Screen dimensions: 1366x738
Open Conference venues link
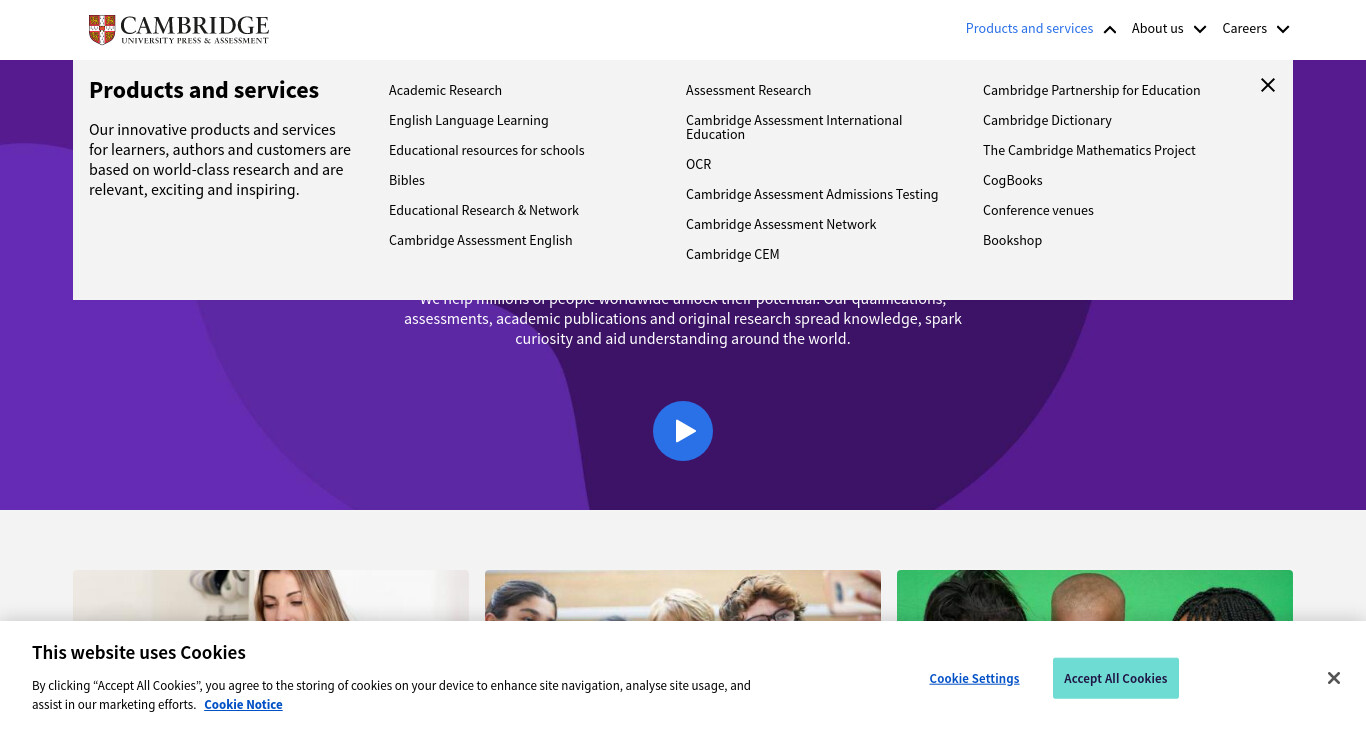(x=1038, y=210)
